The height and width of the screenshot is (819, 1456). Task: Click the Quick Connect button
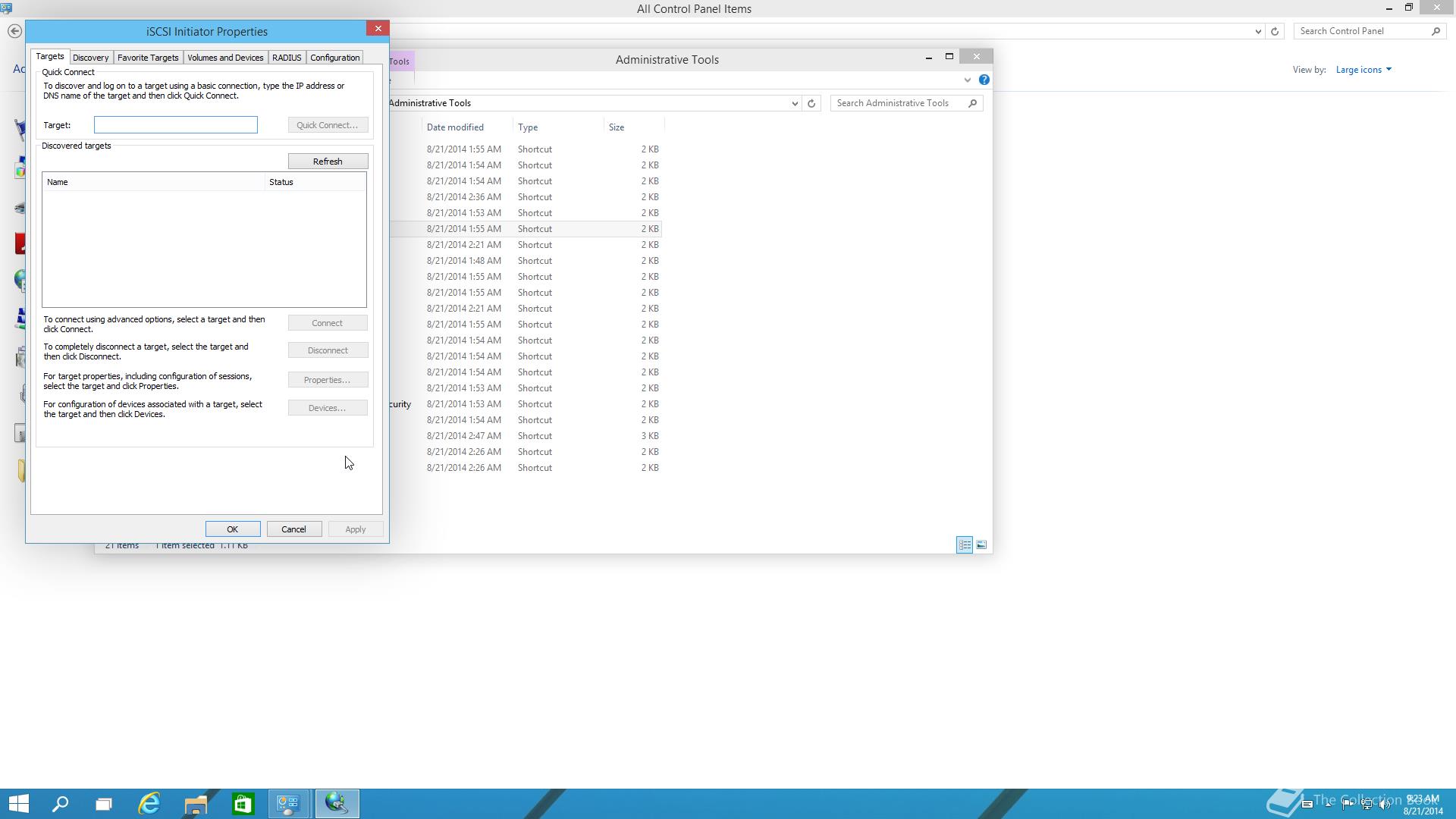pos(328,125)
